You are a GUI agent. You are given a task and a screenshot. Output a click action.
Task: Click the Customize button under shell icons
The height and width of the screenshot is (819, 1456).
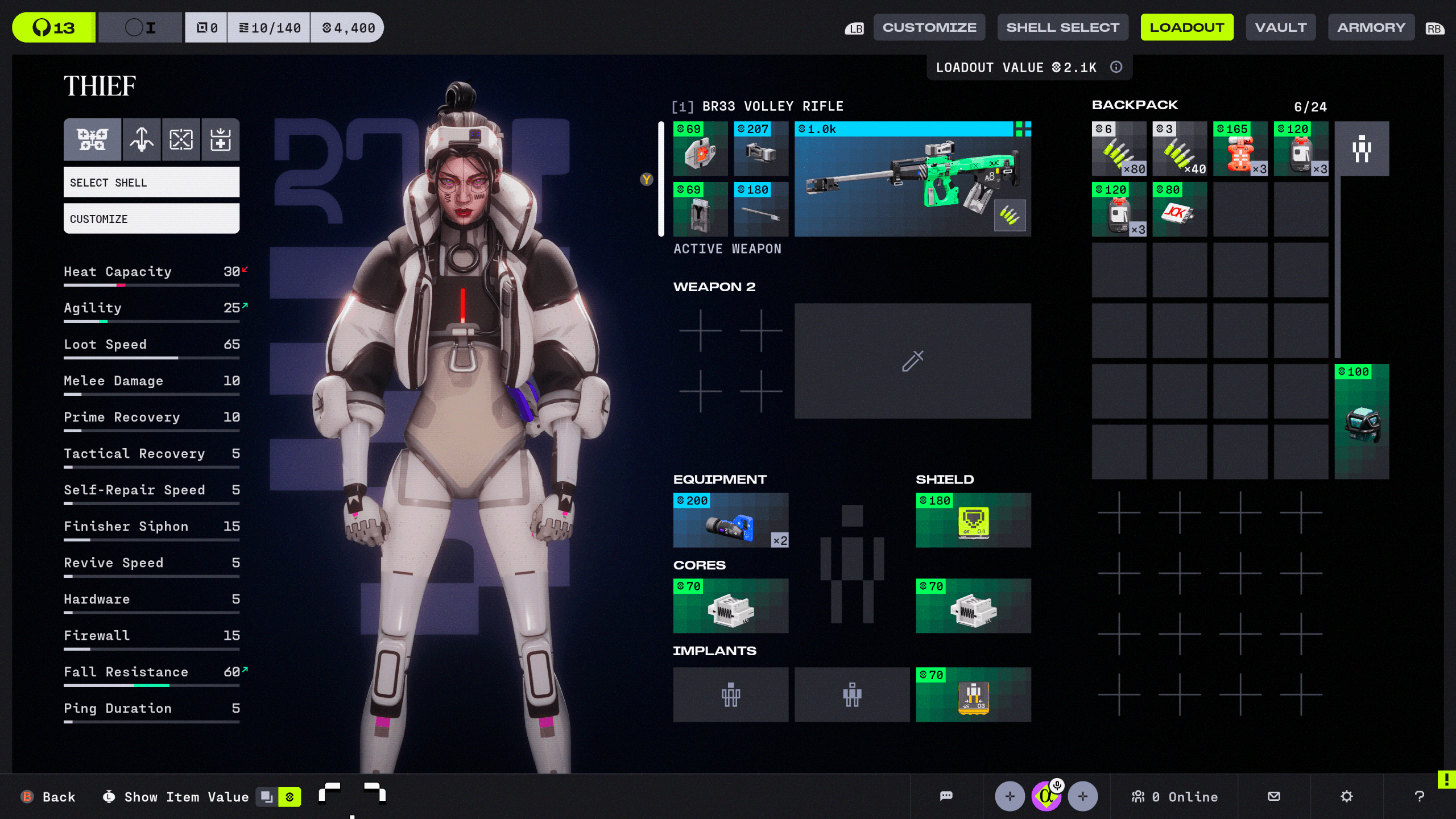(151, 219)
